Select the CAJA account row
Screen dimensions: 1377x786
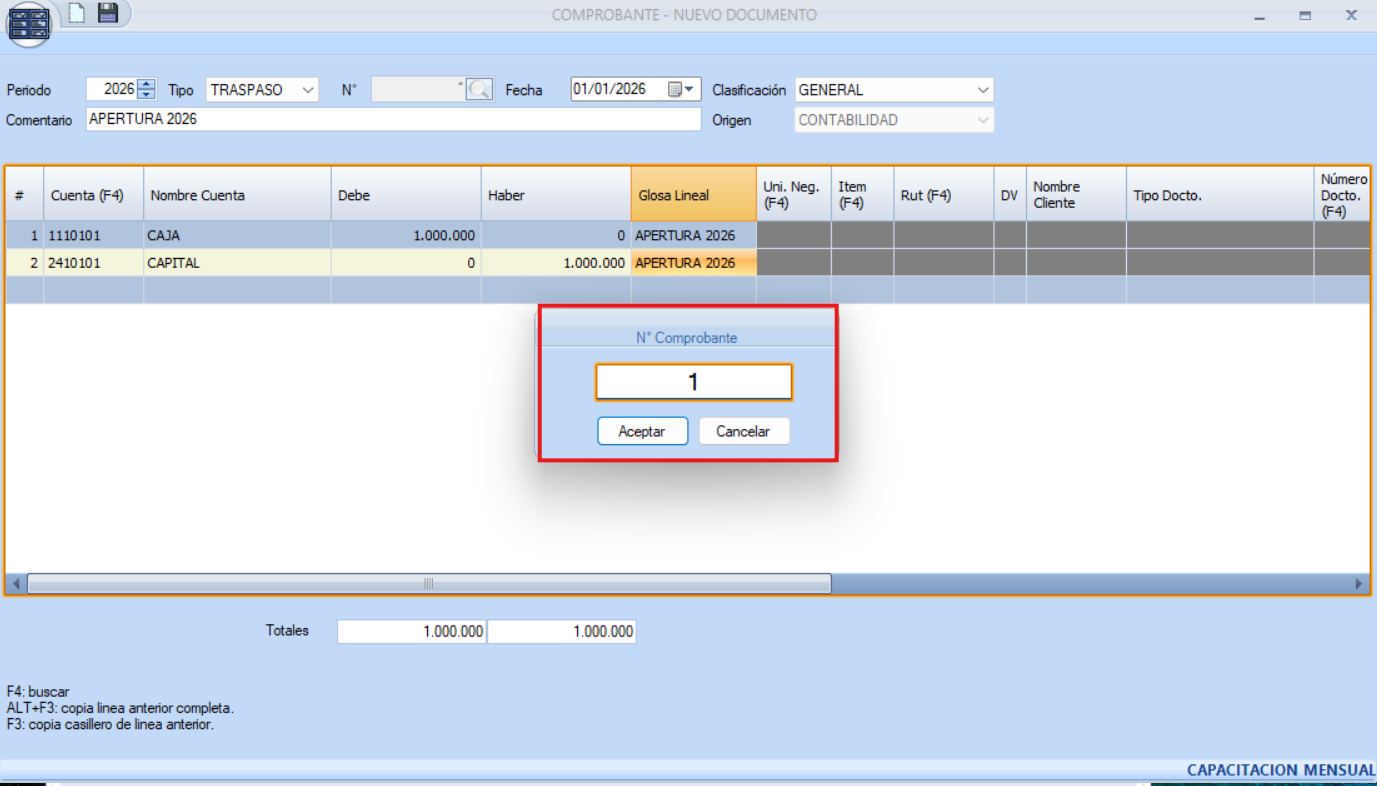tap(236, 236)
